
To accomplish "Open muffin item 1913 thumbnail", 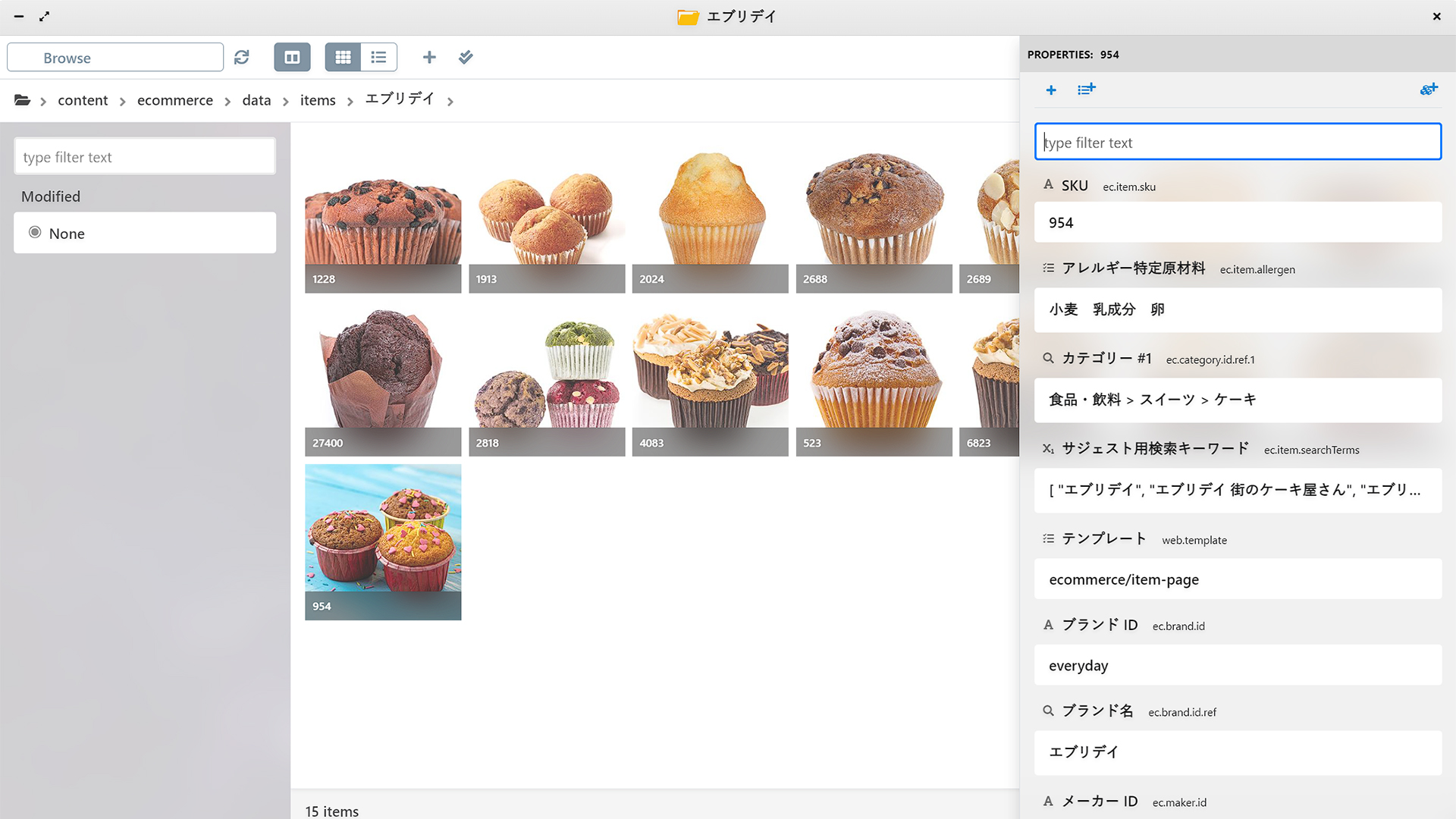I will (x=547, y=215).
